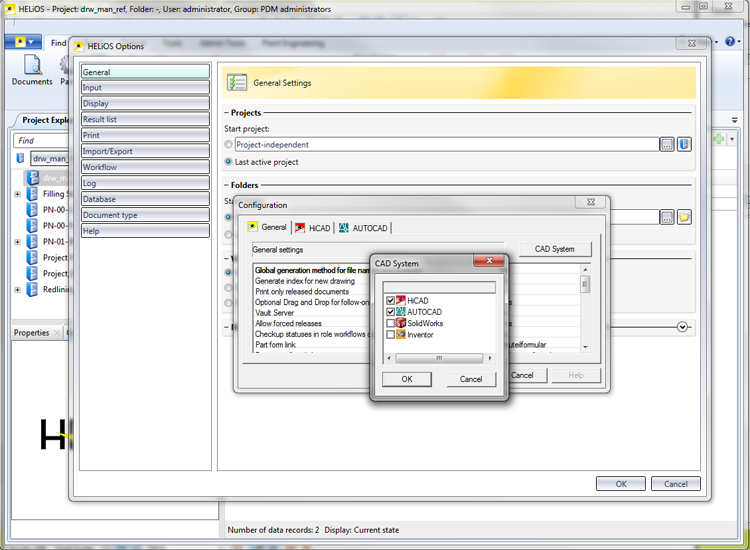Click the scroll-down arrow in settings list
Image resolution: width=750 pixels, height=550 pixels.
tap(585, 347)
